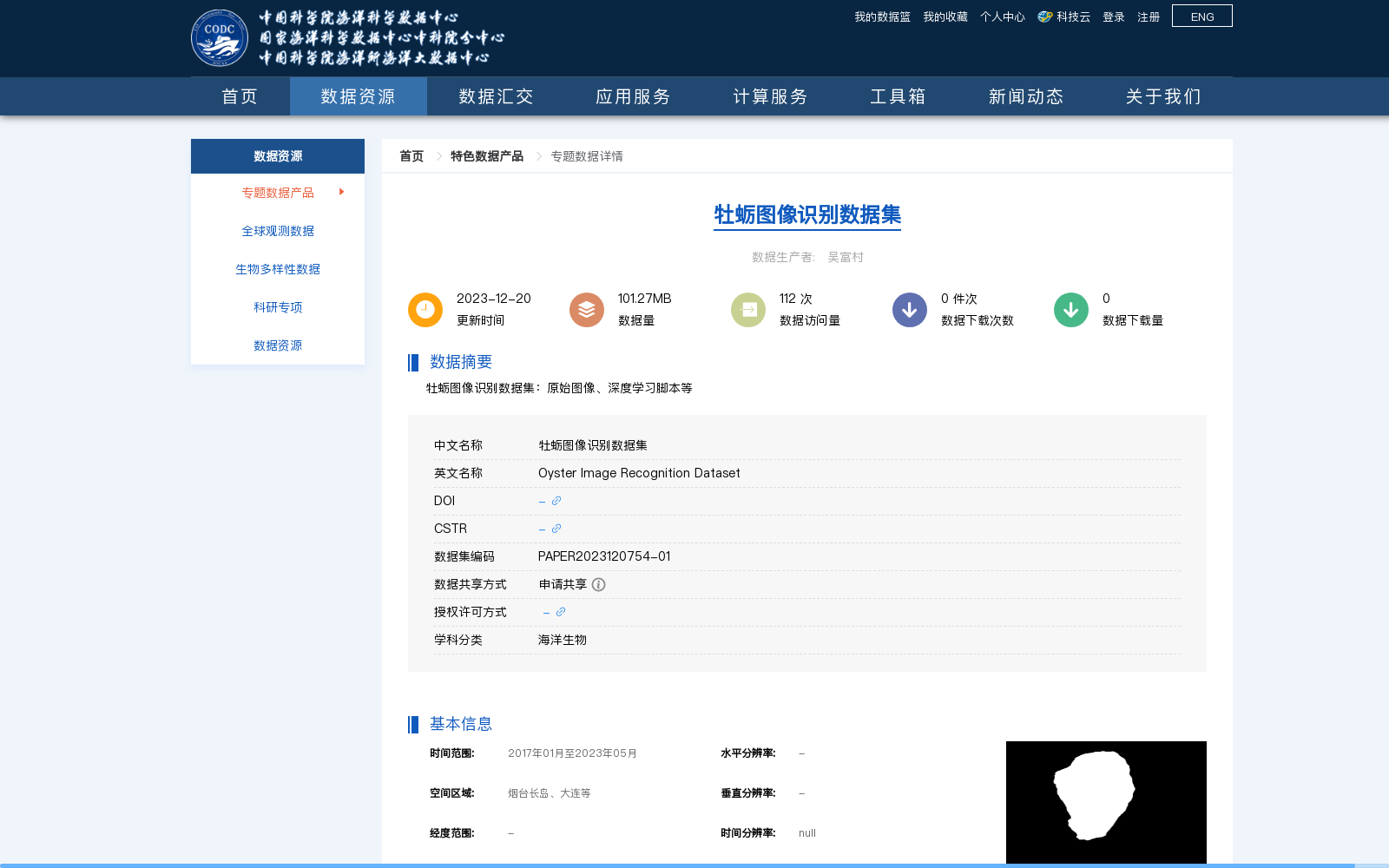The height and width of the screenshot is (868, 1389).
Task: Open 我的收藏 link
Action: pos(945,17)
